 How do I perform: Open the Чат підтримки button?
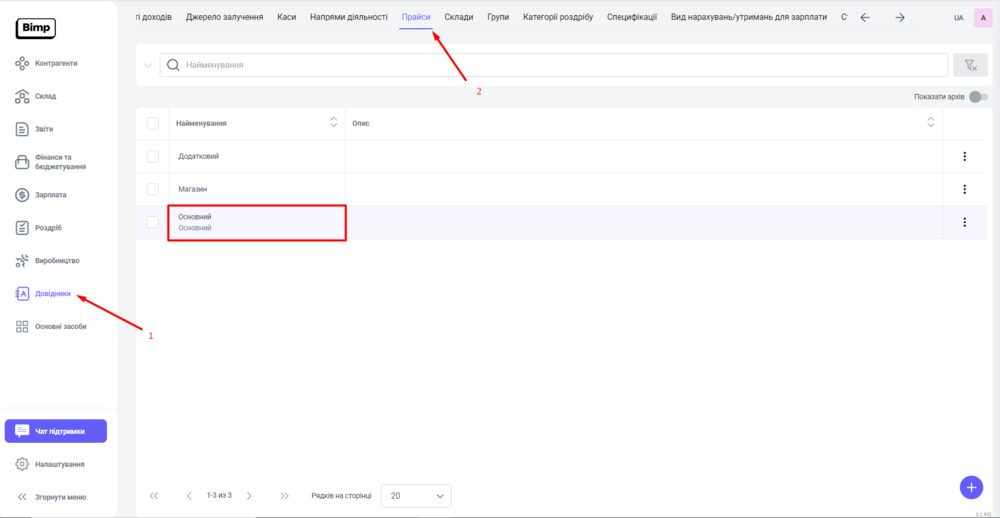point(56,431)
